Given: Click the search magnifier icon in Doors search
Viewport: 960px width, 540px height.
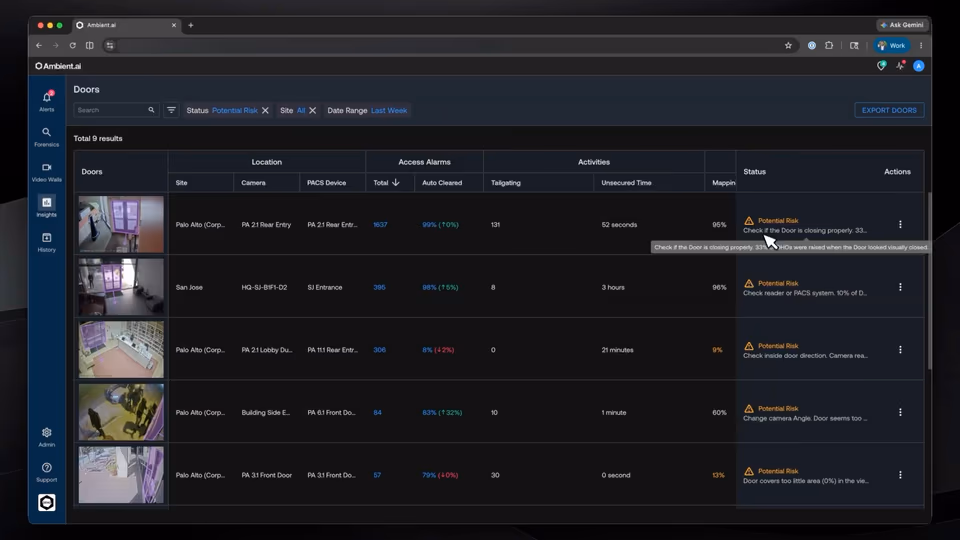Looking at the screenshot, I should tap(151, 110).
